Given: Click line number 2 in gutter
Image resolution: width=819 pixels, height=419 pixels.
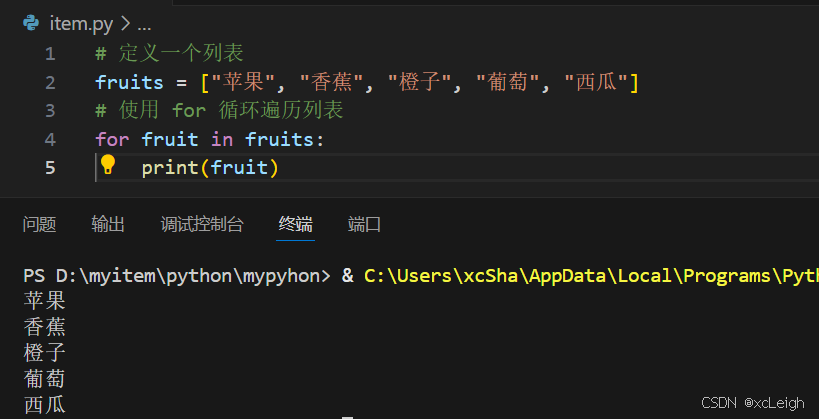Looking at the screenshot, I should pyautogui.click(x=50, y=83).
